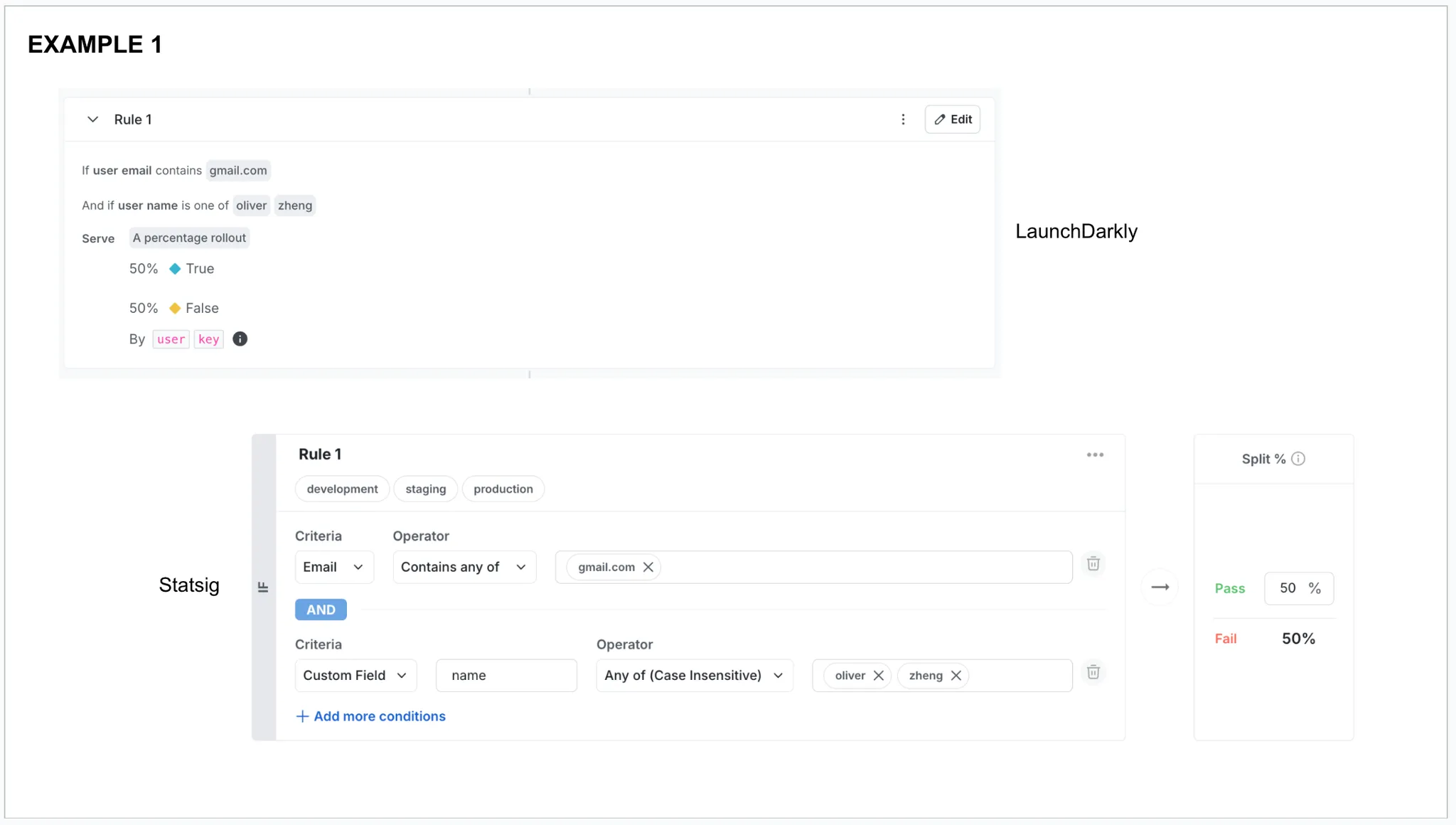Click the arrow icon pointing to Split panel

1160,586
